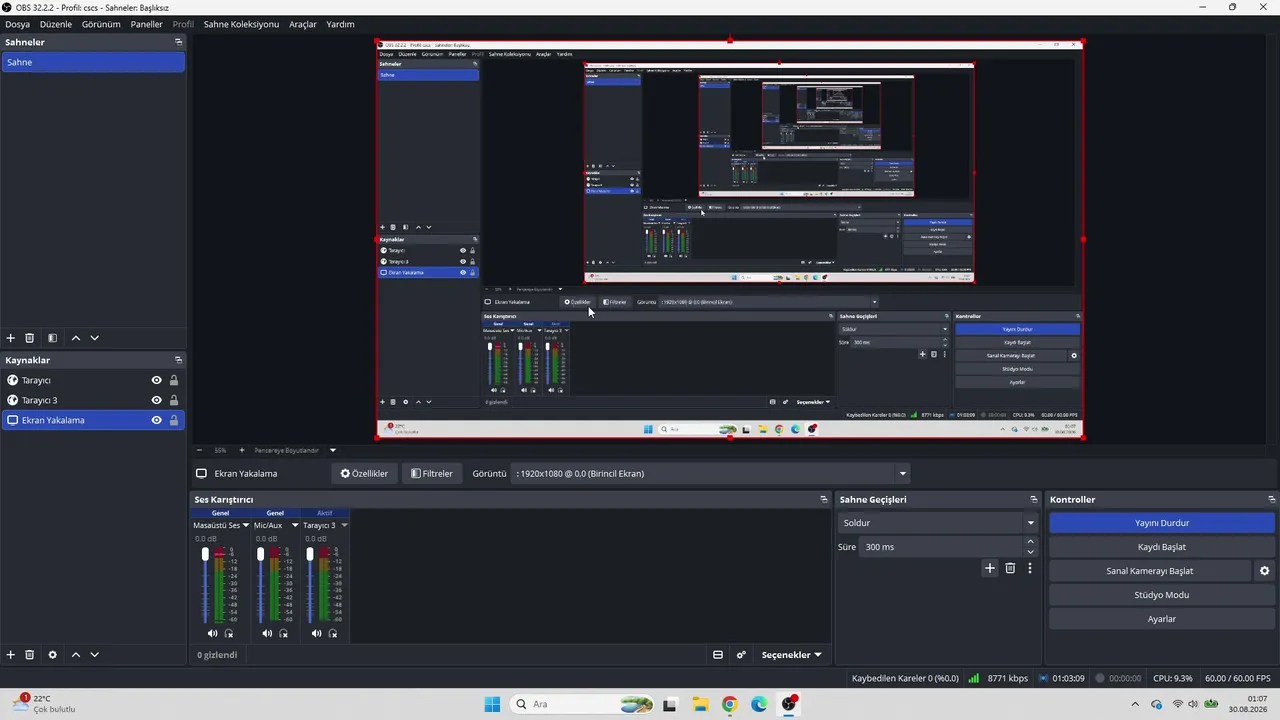The height and width of the screenshot is (720, 1280).
Task: Open the Sahne Koleksiyonu menu
Action: pyautogui.click(x=241, y=24)
